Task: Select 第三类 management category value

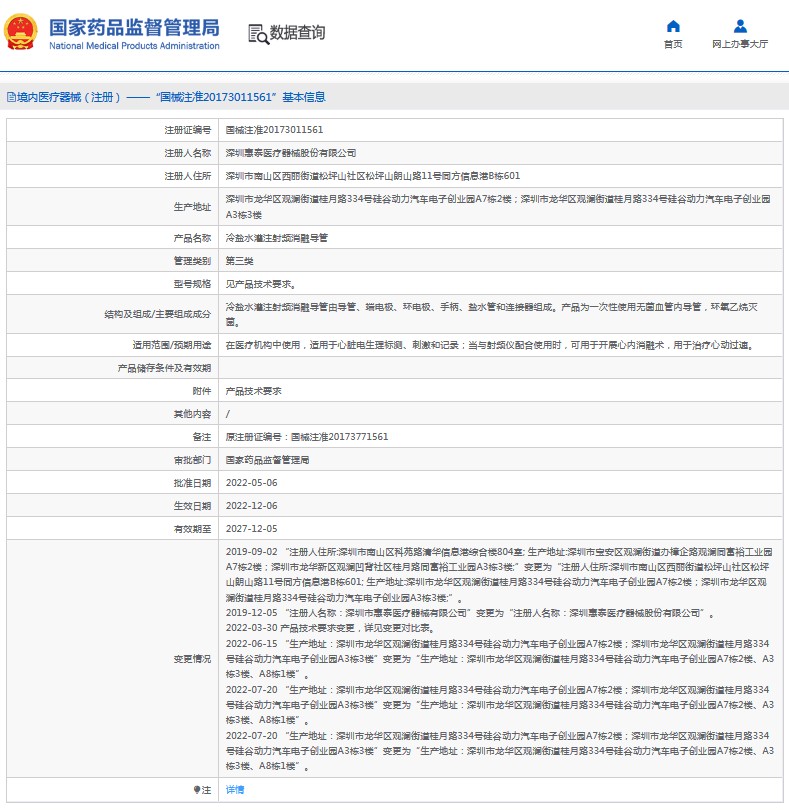Action: [239, 261]
